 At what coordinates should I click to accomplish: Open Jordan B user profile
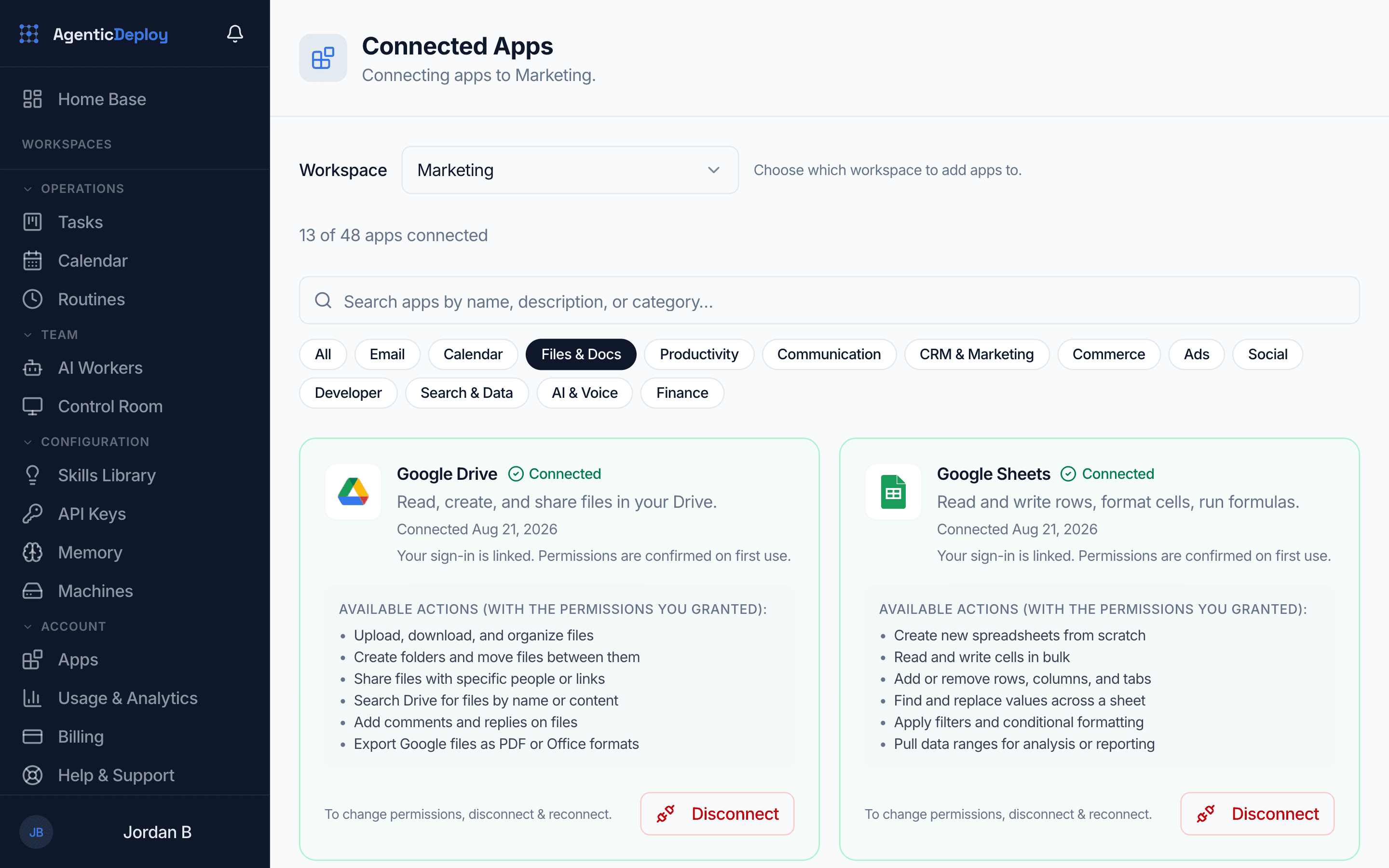157,832
